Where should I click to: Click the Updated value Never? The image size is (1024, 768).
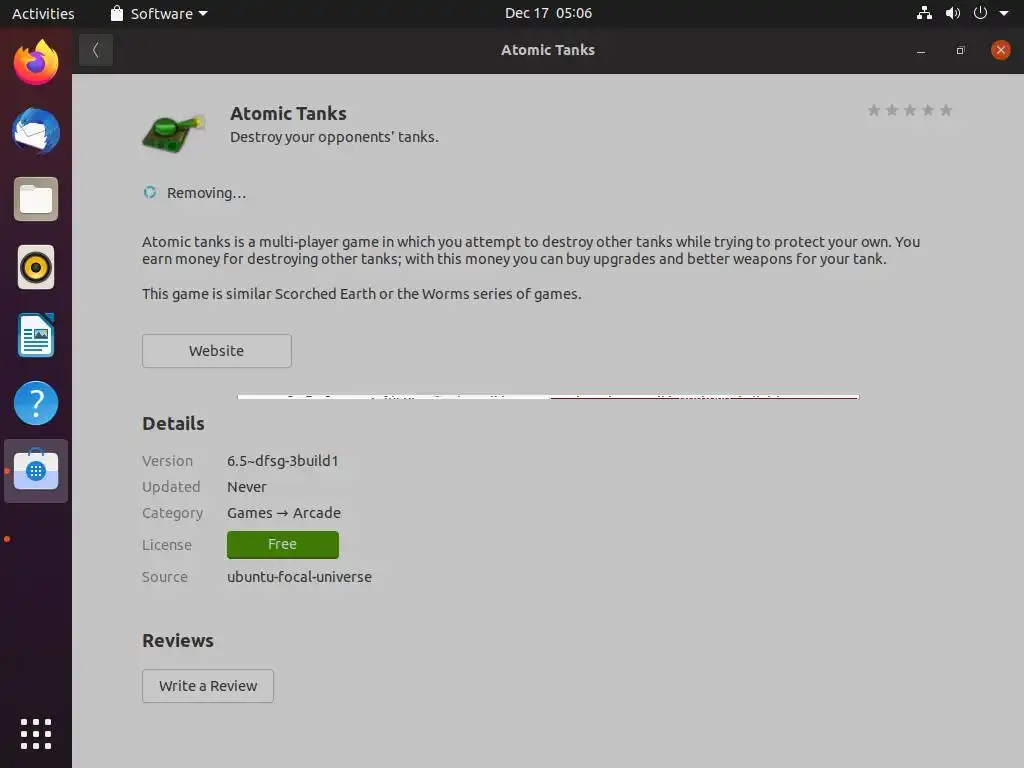(247, 487)
